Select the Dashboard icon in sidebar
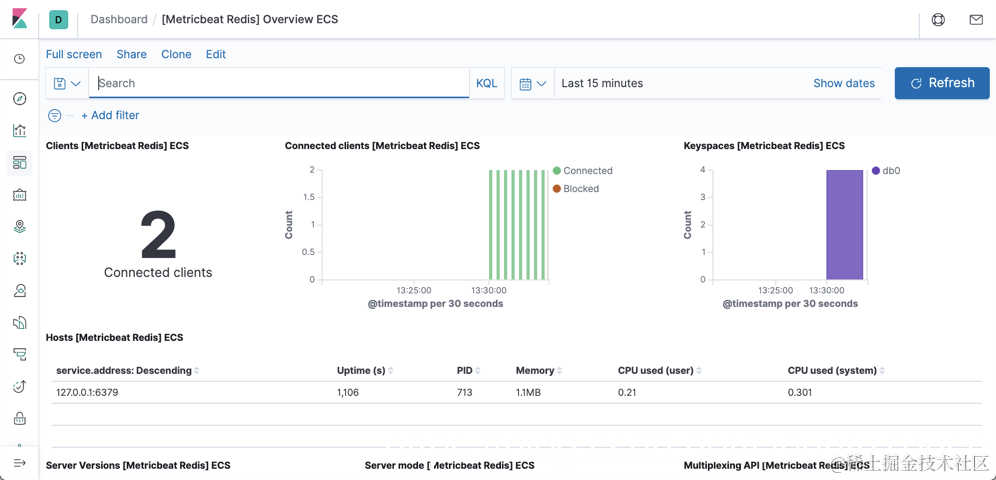The image size is (996, 480). coord(20,163)
